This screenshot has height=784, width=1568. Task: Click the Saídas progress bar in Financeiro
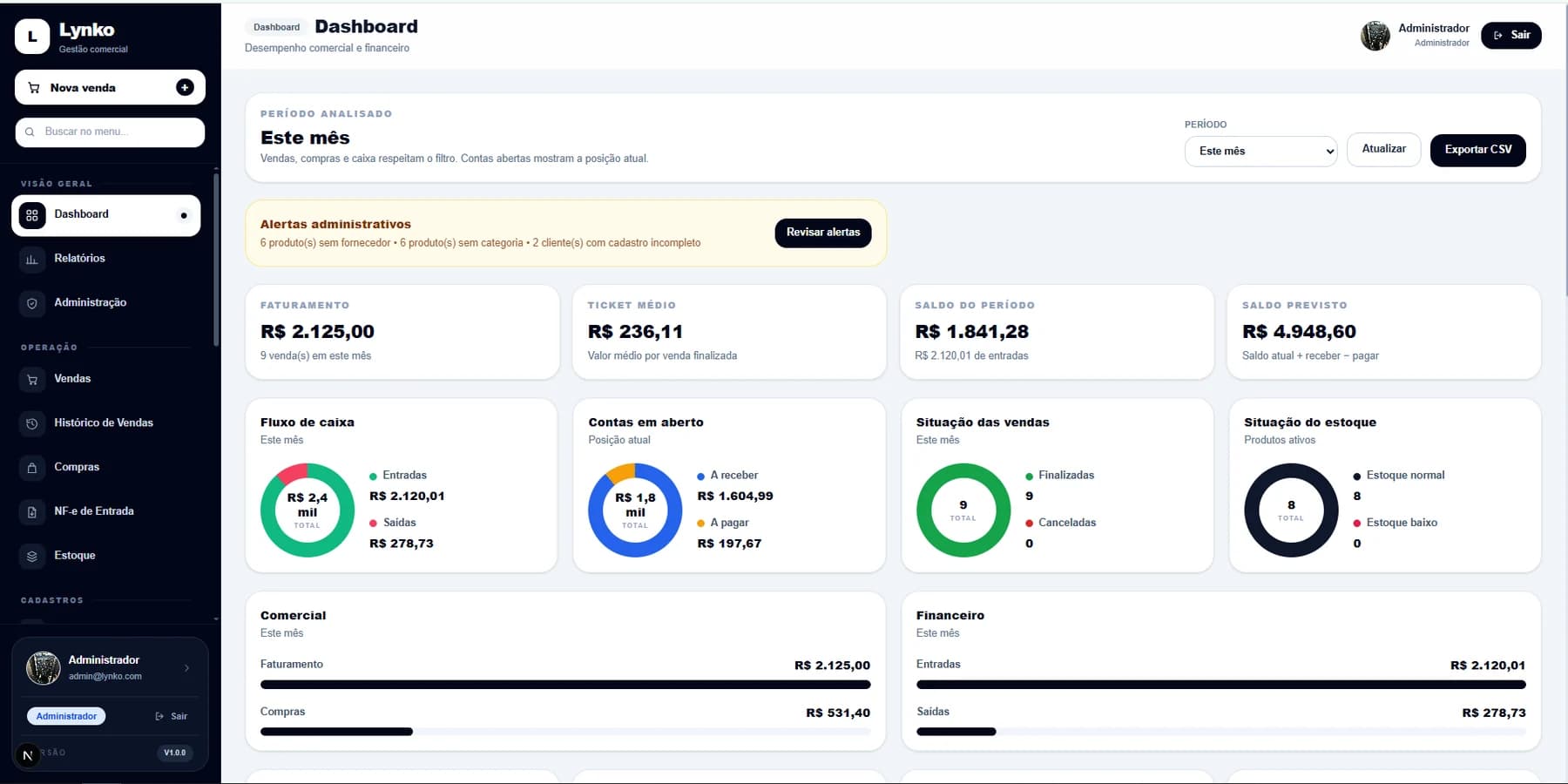tap(1221, 732)
